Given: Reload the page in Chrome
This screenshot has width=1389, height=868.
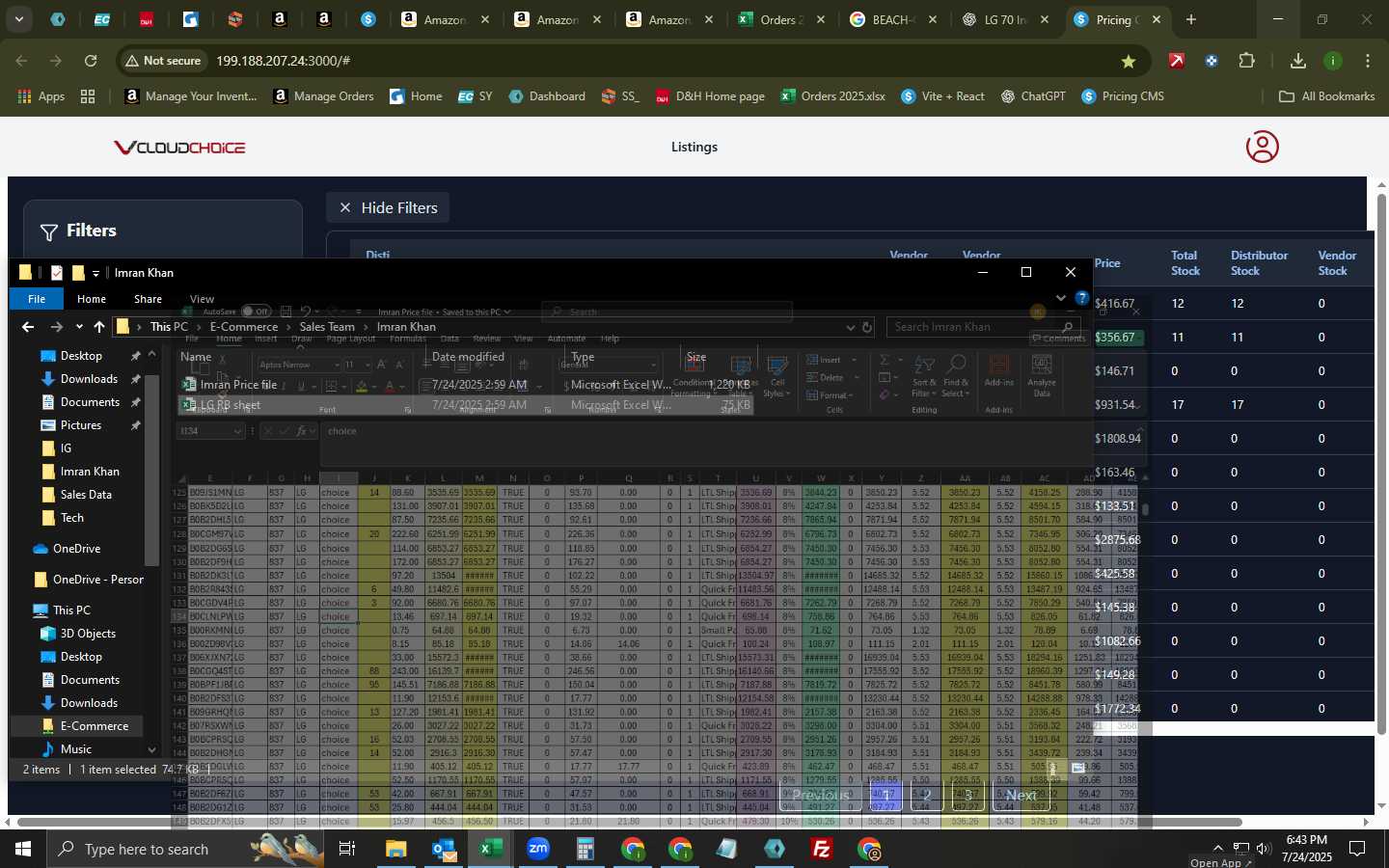Looking at the screenshot, I should (x=91, y=61).
